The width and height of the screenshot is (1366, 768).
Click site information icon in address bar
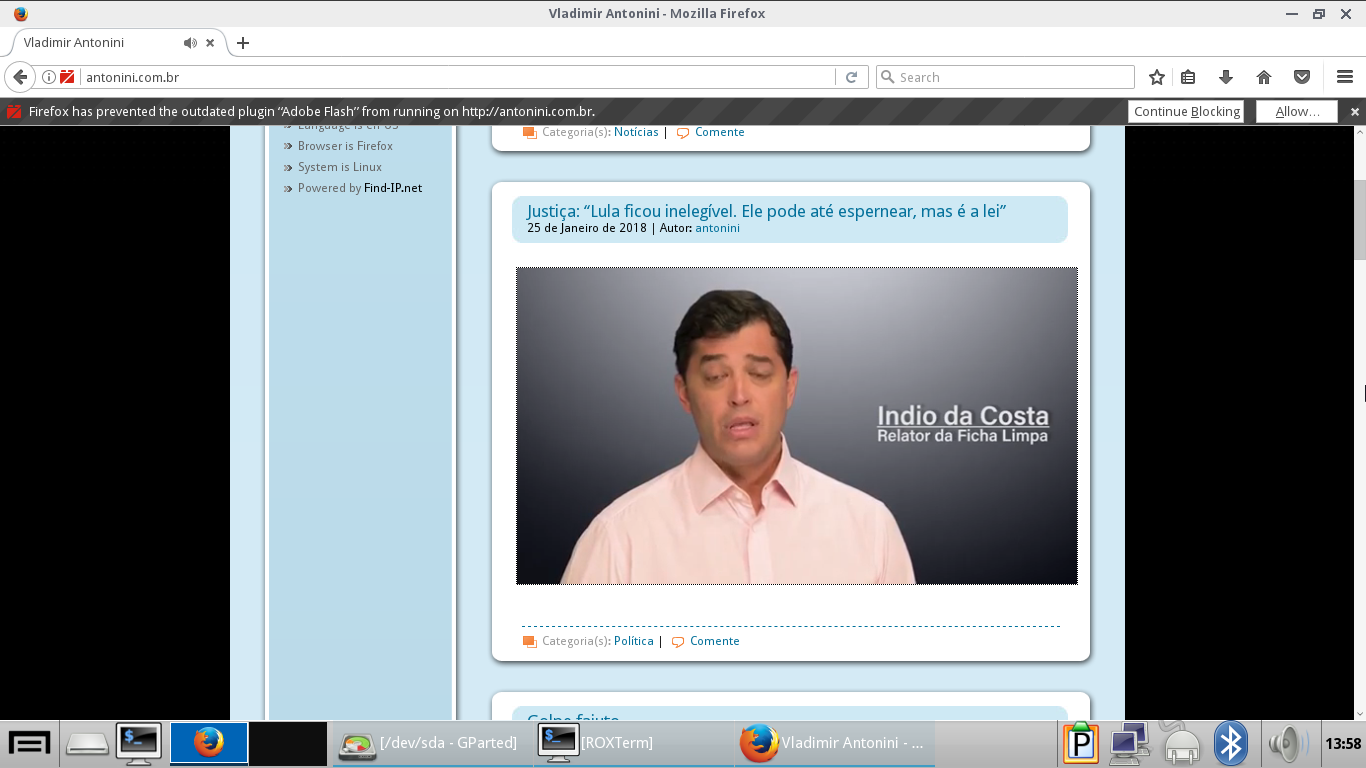pyautogui.click(x=48, y=77)
